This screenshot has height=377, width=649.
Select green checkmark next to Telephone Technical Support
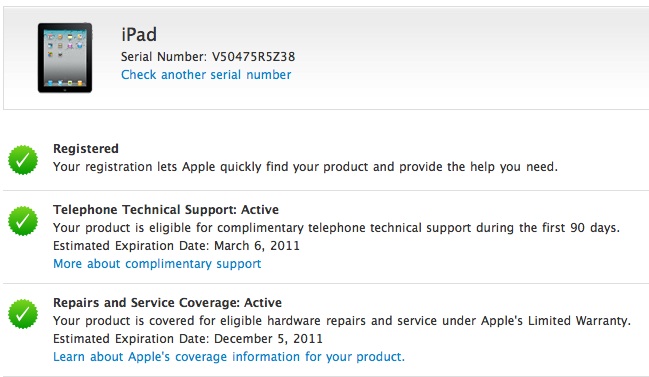[23, 221]
